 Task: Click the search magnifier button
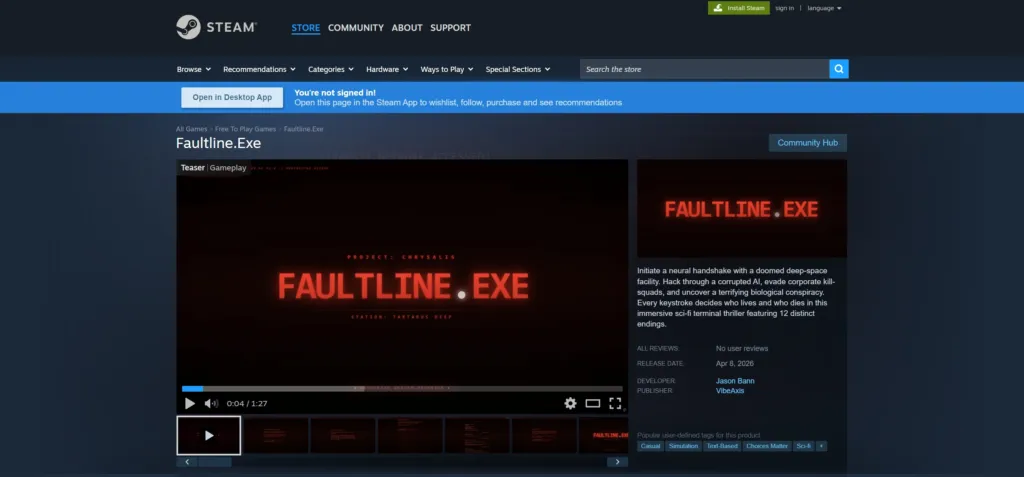pos(839,69)
